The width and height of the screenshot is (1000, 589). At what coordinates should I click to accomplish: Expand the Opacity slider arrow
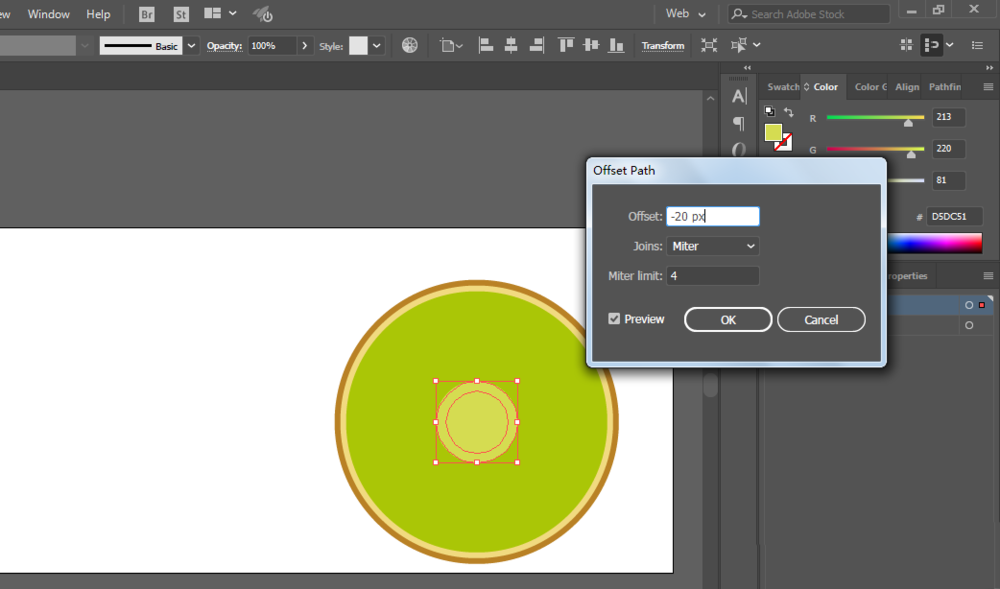click(305, 46)
